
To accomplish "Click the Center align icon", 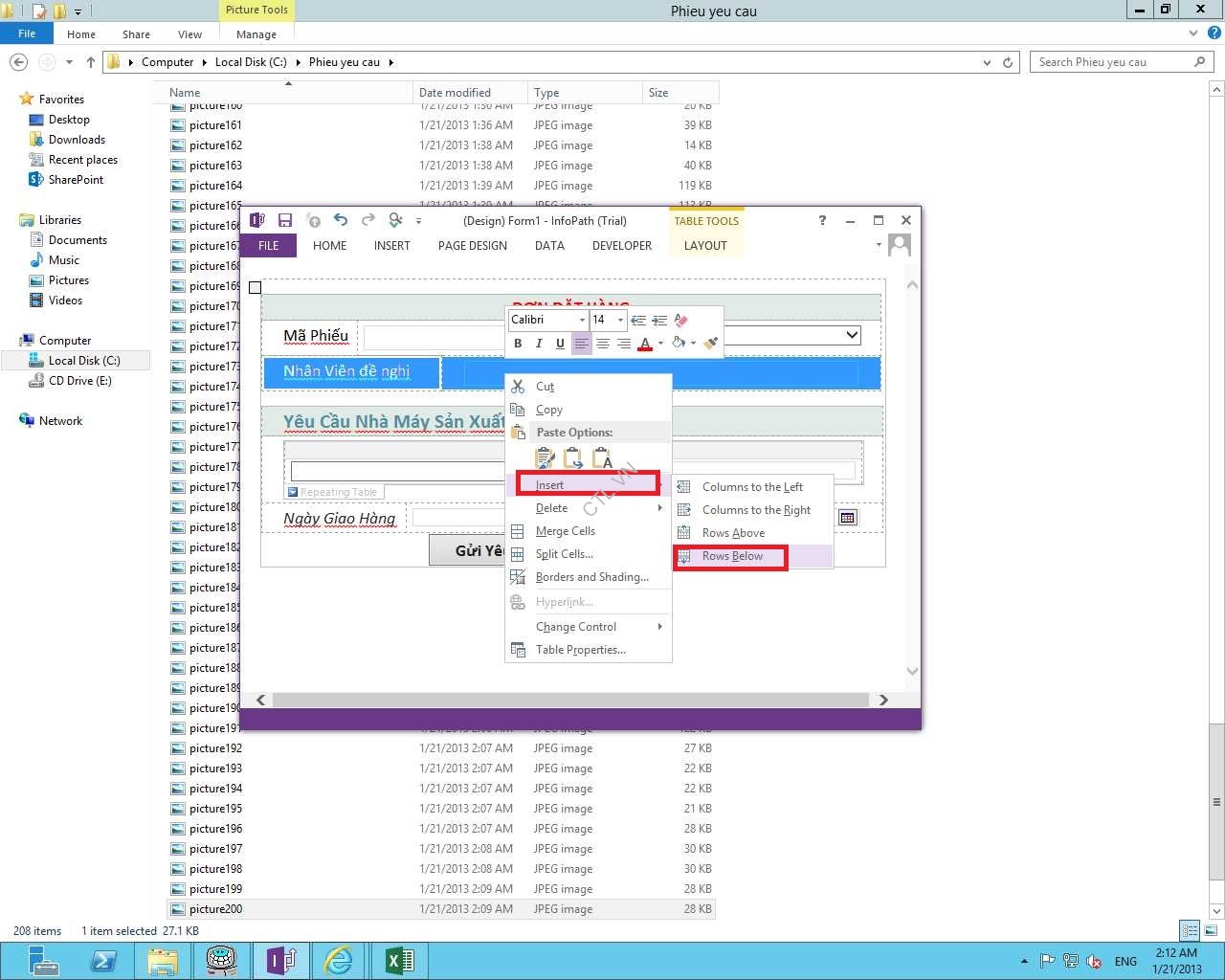I will [x=602, y=344].
